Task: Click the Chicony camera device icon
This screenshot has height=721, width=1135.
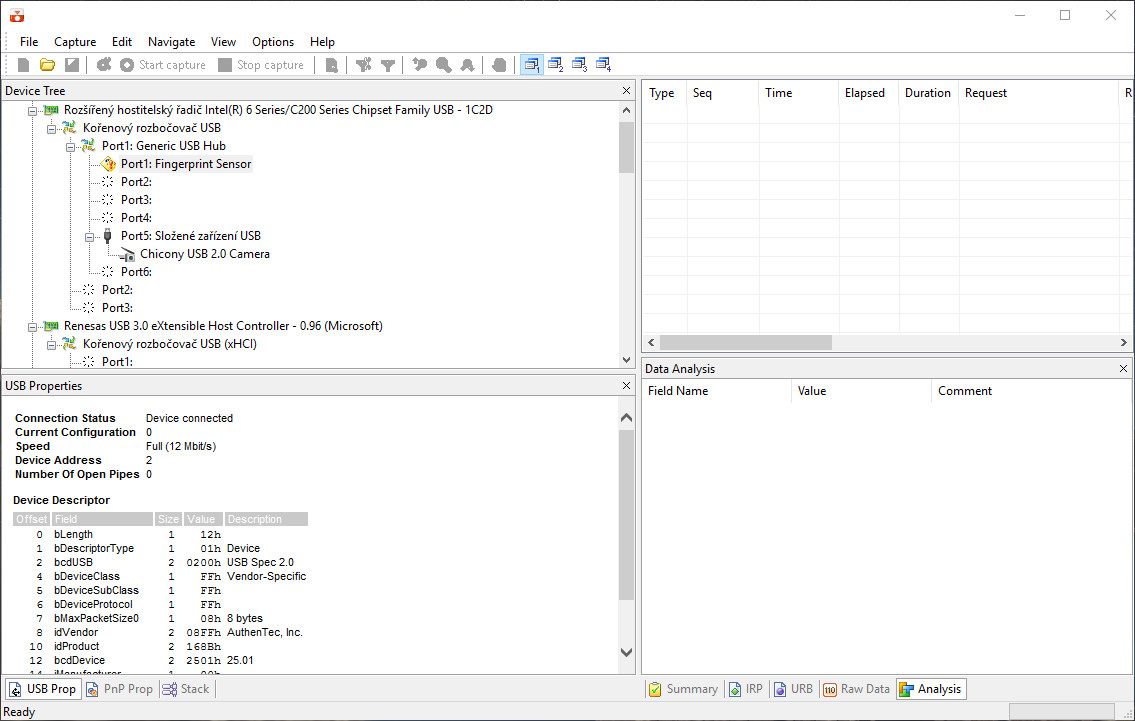Action: point(127,255)
